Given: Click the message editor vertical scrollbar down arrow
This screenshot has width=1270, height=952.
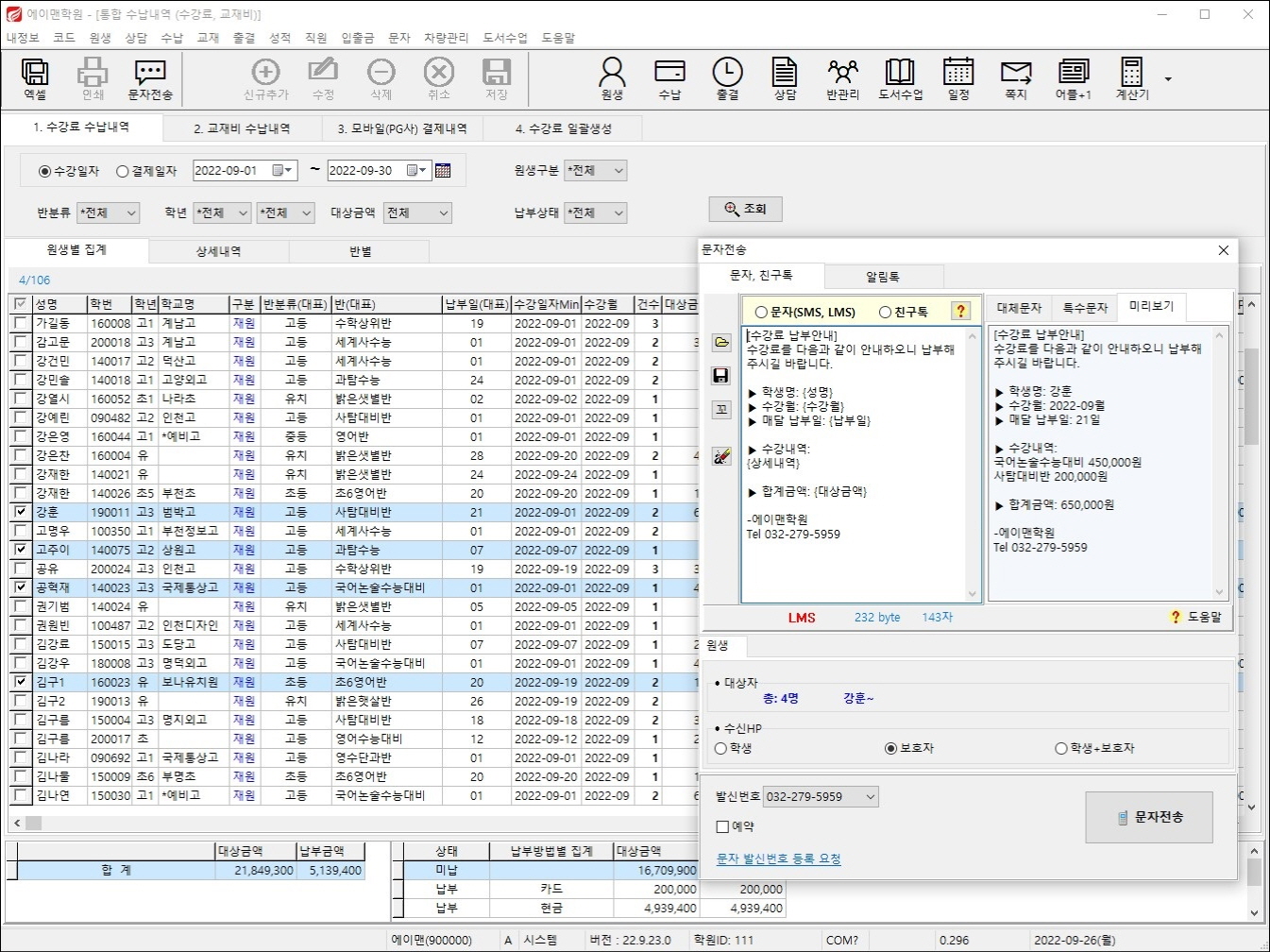Looking at the screenshot, I should tap(973, 593).
